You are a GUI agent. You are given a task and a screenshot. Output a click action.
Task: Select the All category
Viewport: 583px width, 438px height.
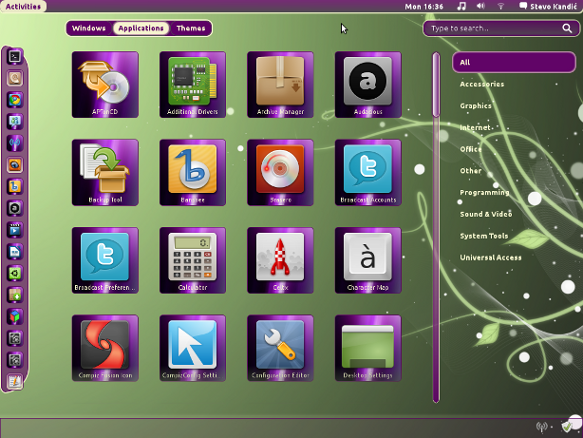pyautogui.click(x=514, y=62)
